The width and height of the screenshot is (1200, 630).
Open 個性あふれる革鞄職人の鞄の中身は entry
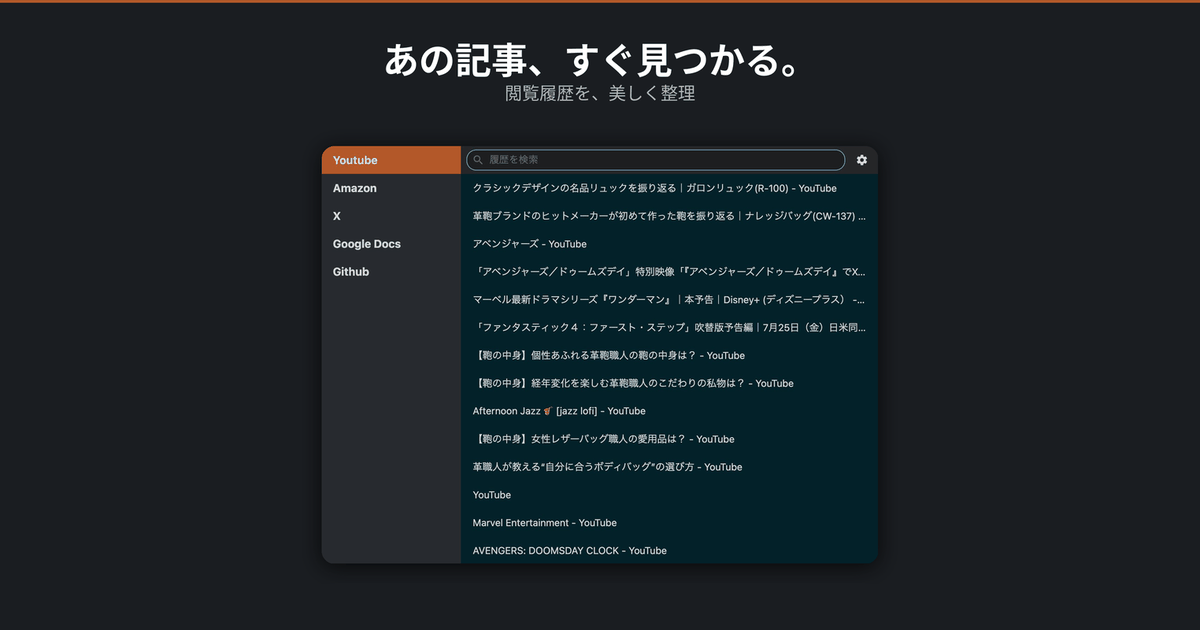pyautogui.click(x=669, y=356)
